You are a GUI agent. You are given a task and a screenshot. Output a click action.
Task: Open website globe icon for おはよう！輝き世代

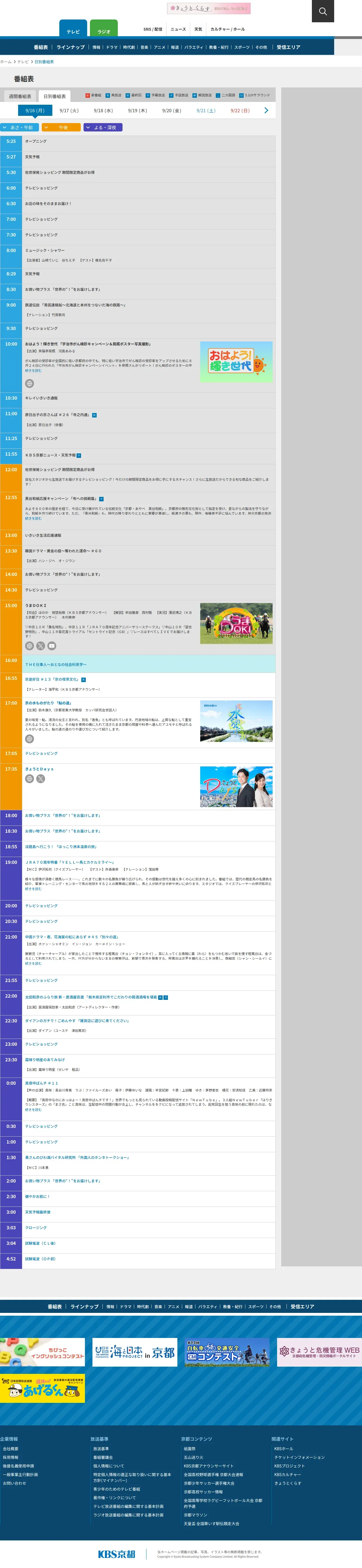(x=29, y=384)
